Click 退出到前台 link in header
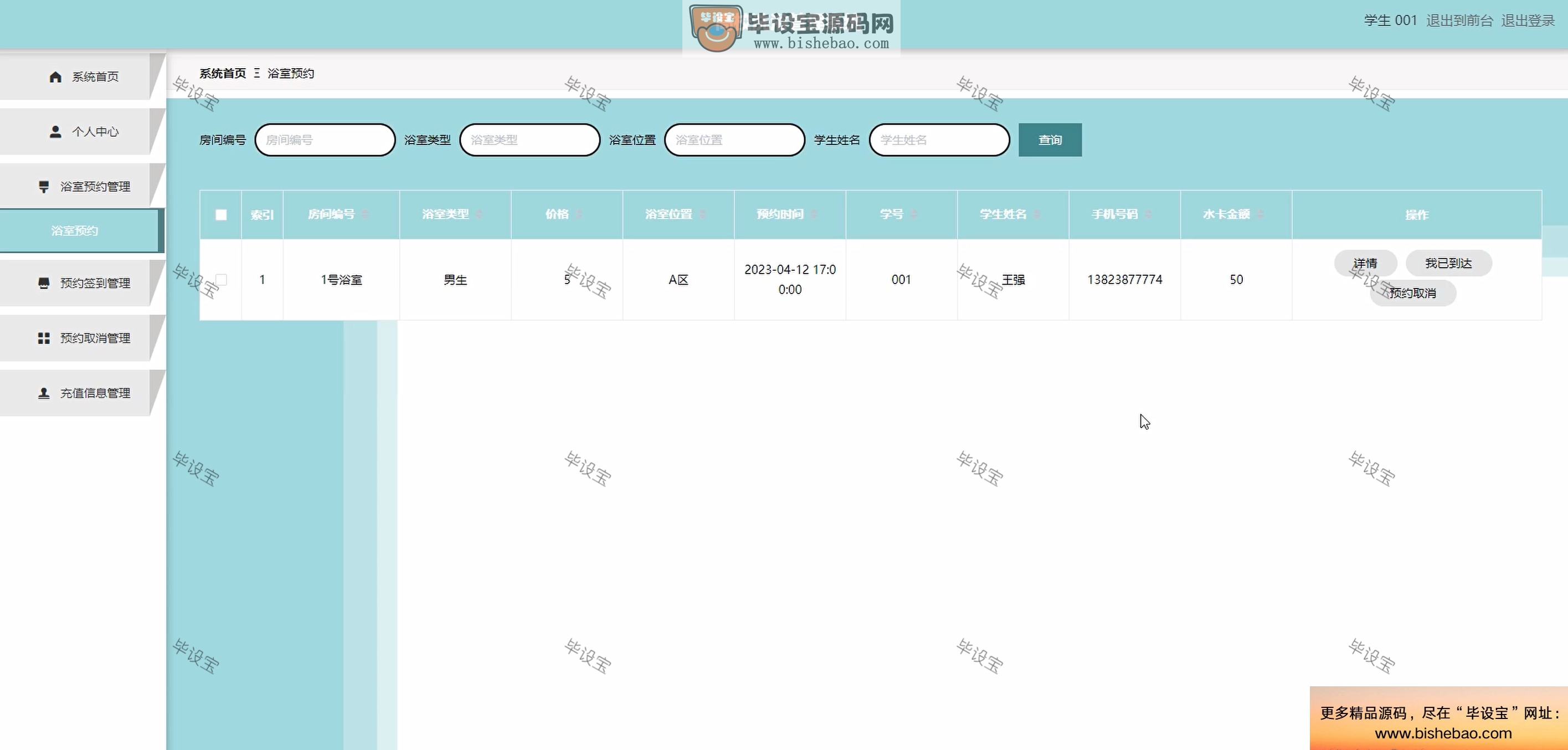 pyautogui.click(x=1459, y=20)
